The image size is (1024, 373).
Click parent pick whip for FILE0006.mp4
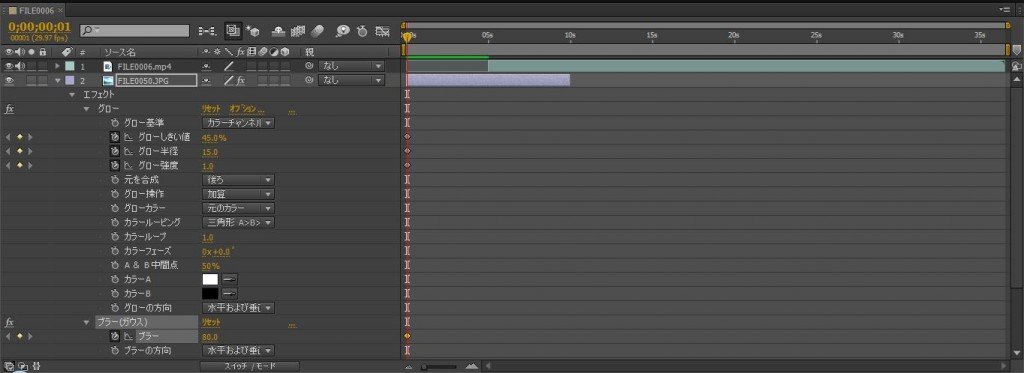[309, 66]
